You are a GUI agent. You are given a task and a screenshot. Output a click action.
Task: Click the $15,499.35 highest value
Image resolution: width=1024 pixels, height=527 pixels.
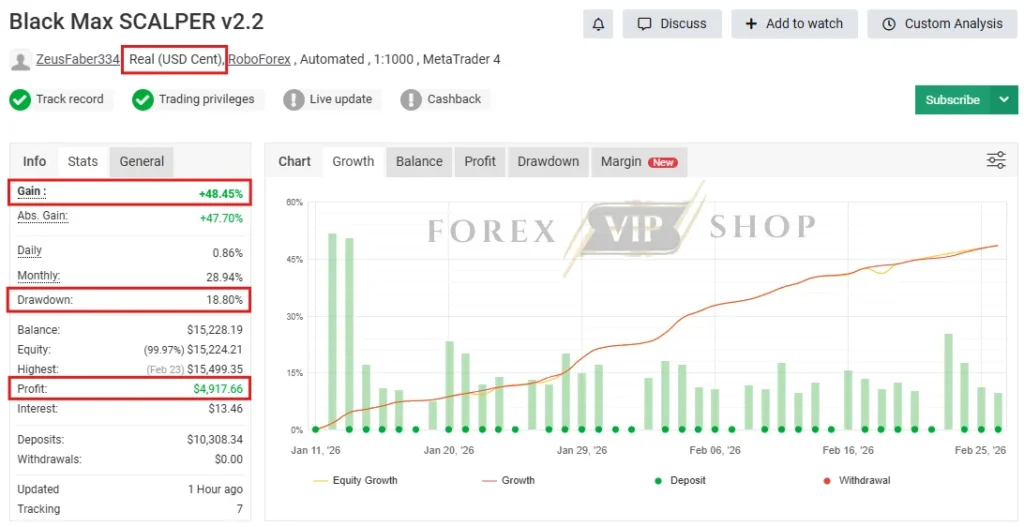click(x=215, y=370)
